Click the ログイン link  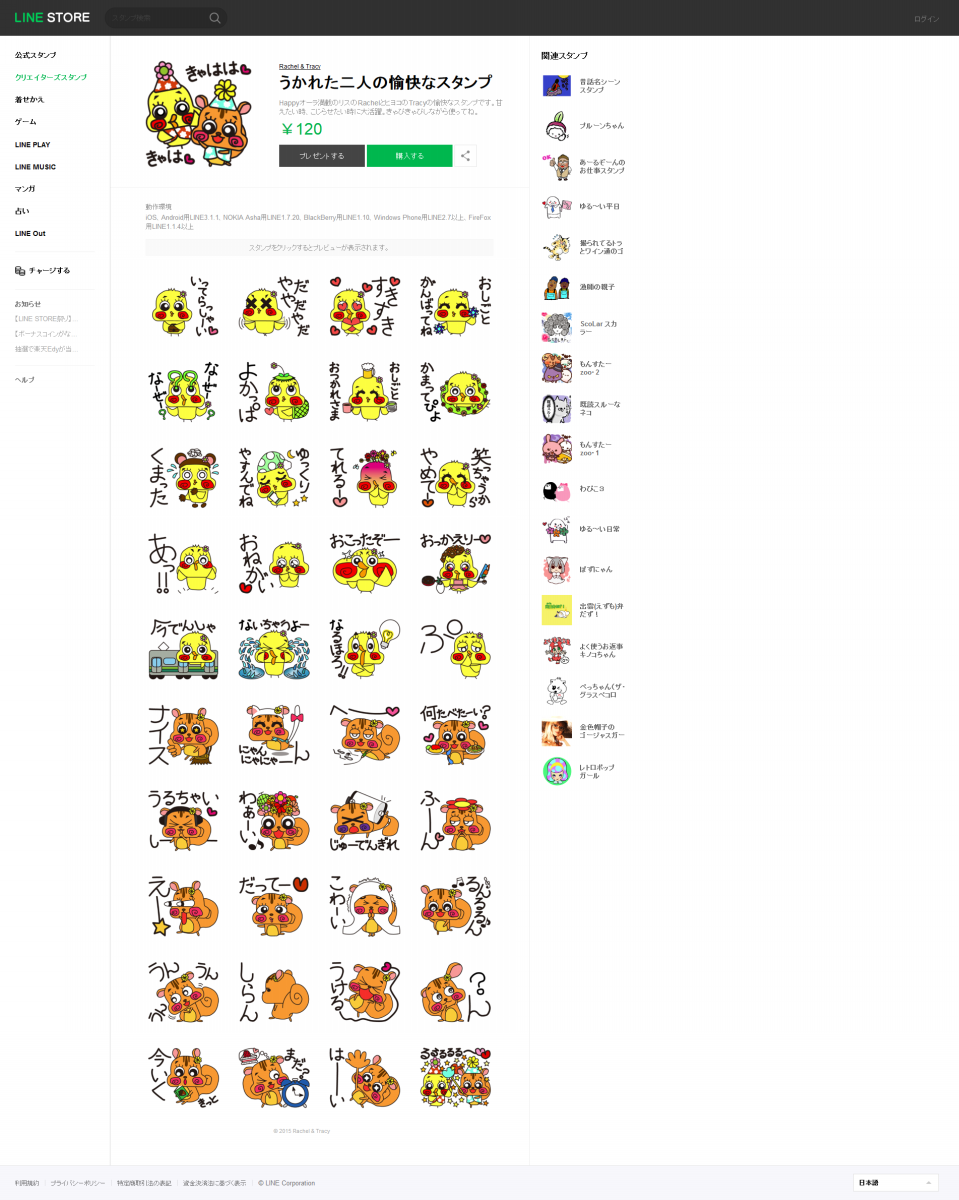926,19
